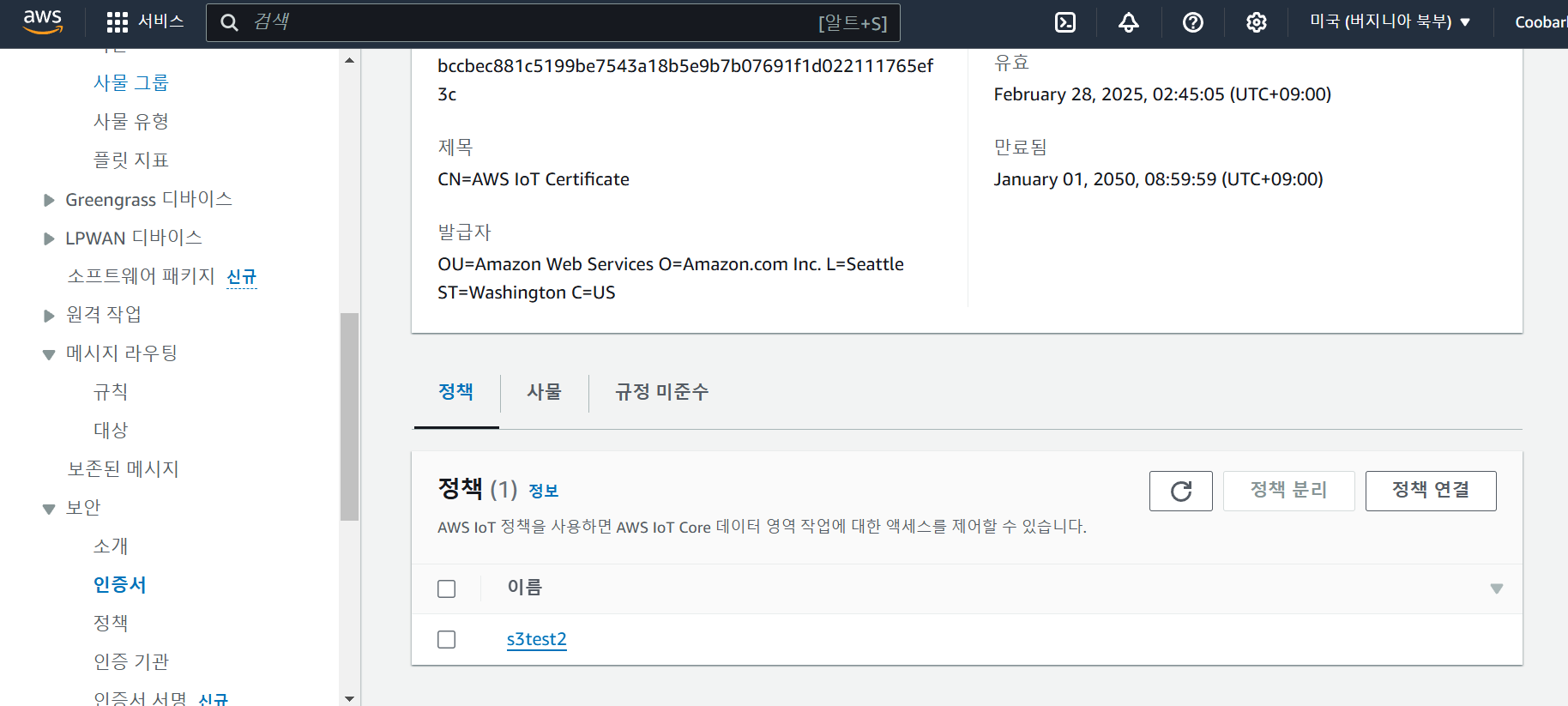Open 소프트웨어 패키지 in sidebar
This screenshot has width=1568, height=706.
(x=142, y=276)
